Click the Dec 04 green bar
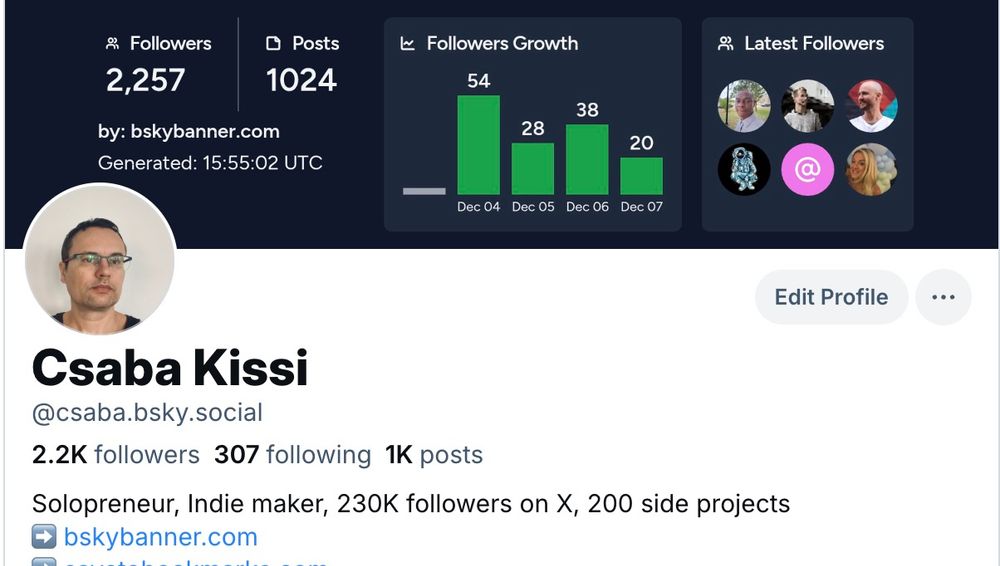 click(x=478, y=145)
